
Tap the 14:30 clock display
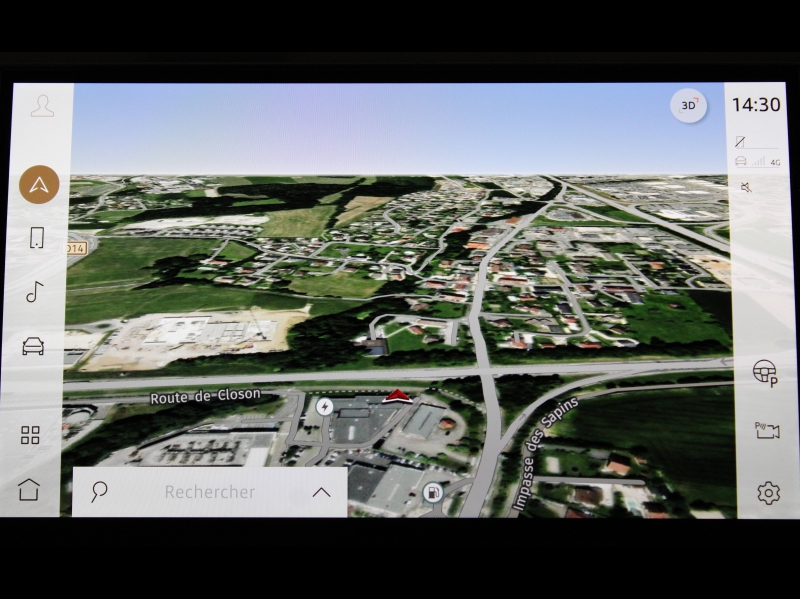(756, 105)
